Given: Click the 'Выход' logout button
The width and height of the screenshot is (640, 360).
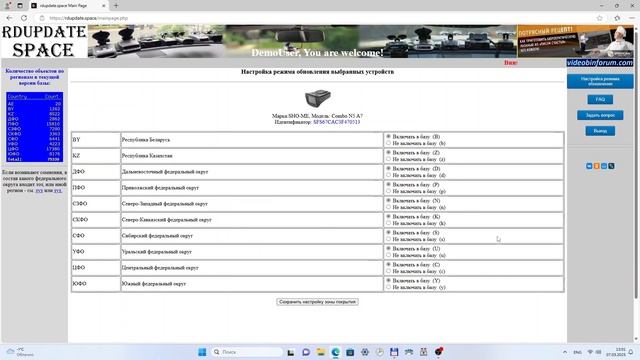Looking at the screenshot, I should click(x=600, y=131).
